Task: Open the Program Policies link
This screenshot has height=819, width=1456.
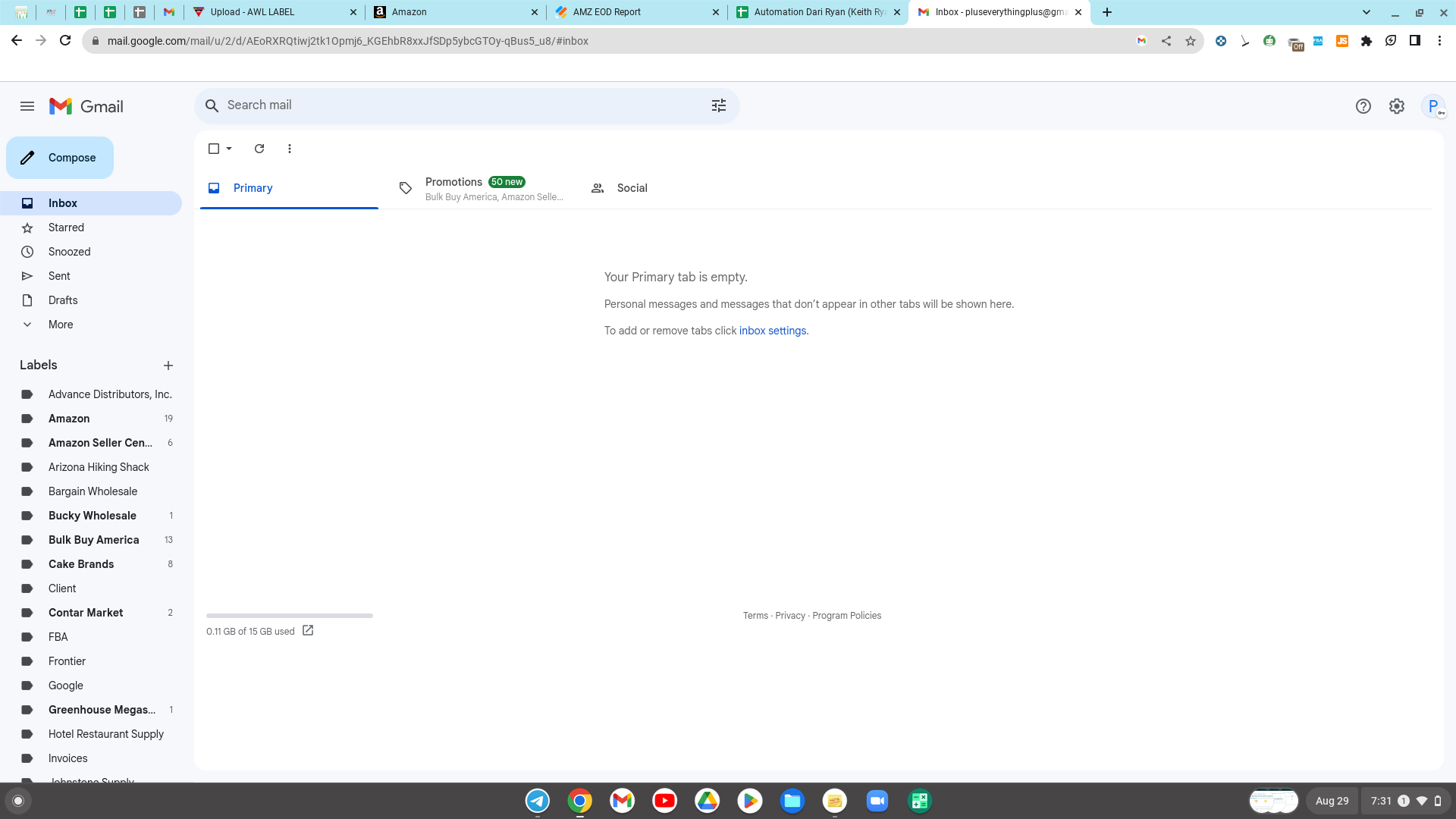Action: [x=847, y=616]
